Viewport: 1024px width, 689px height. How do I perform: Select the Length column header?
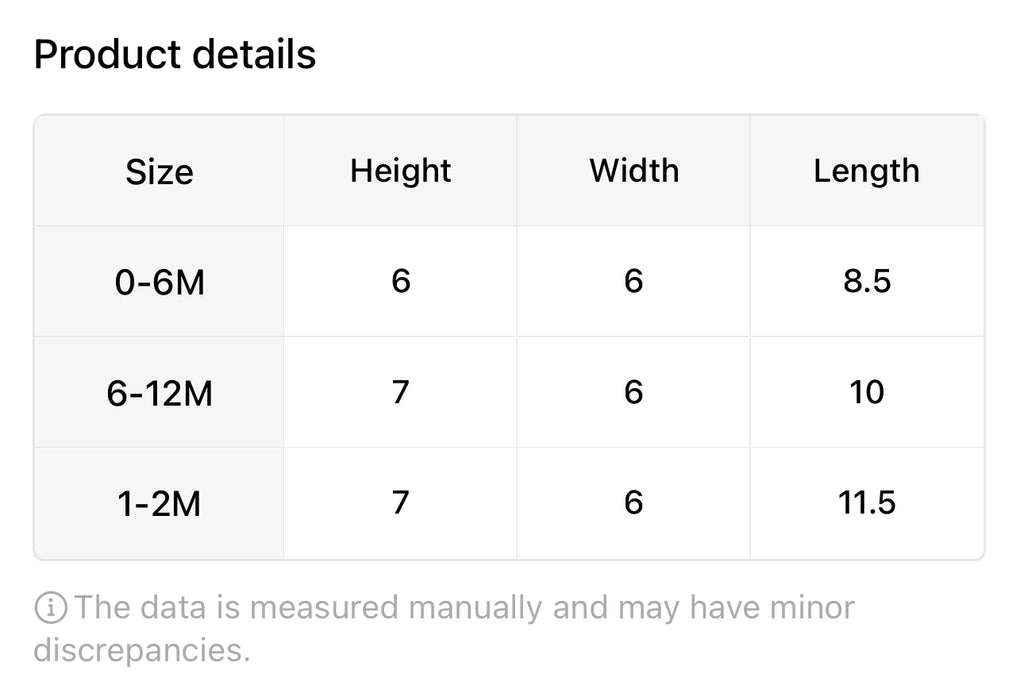click(866, 171)
